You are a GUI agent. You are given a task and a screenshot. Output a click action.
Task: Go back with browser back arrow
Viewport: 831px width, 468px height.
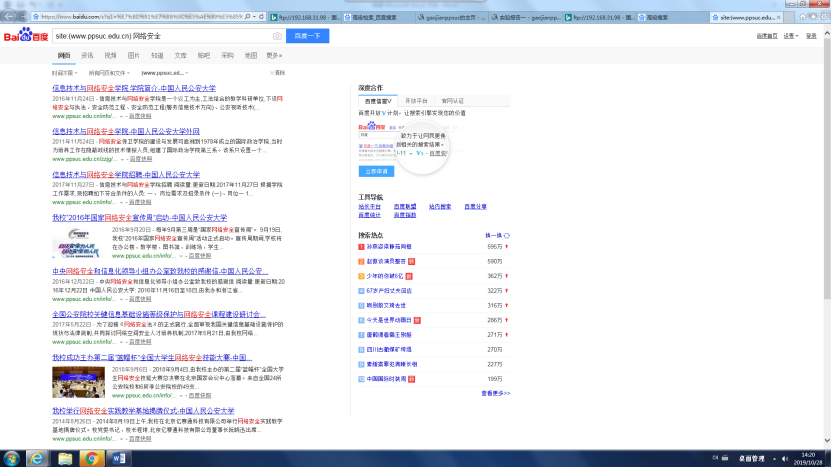pyautogui.click(x=9, y=16)
